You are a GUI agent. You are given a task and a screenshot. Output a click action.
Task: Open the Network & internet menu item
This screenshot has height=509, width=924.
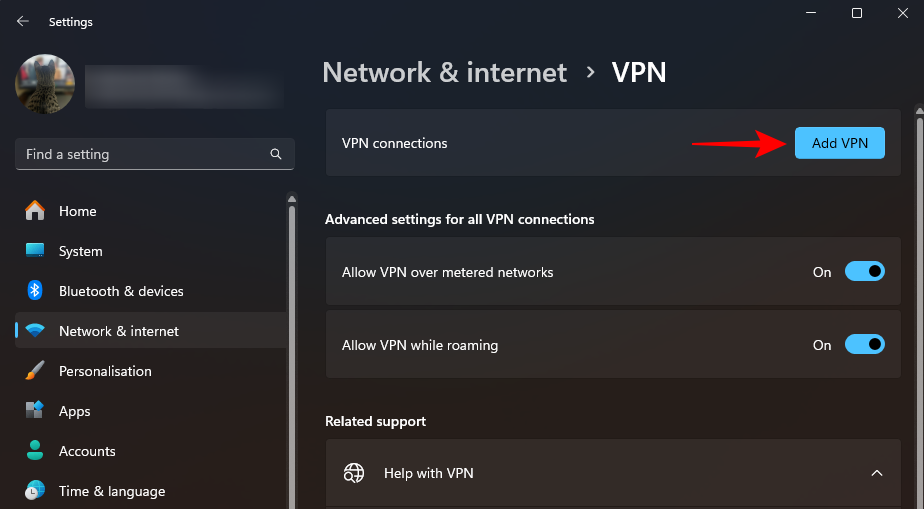(119, 331)
